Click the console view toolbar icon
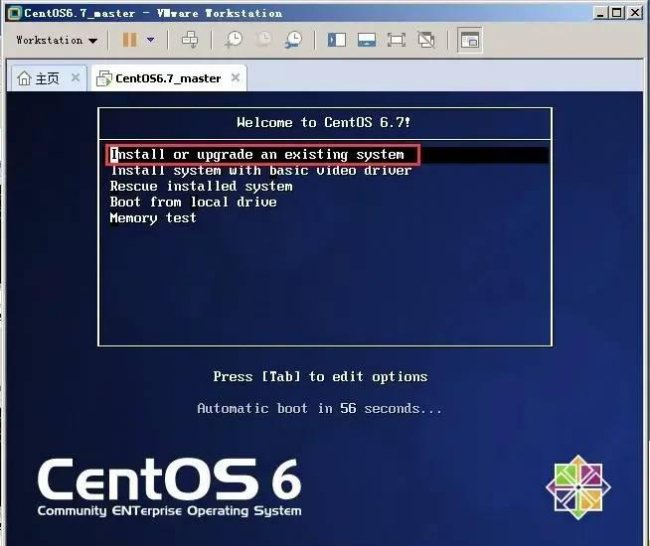The image size is (650, 546). coord(470,40)
